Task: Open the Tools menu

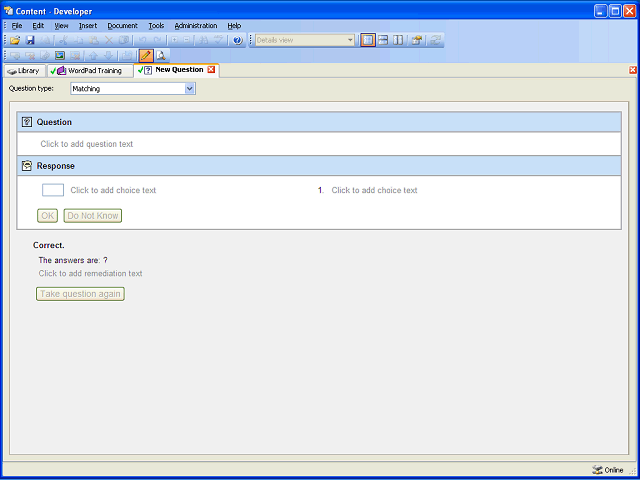Action: coord(156,26)
